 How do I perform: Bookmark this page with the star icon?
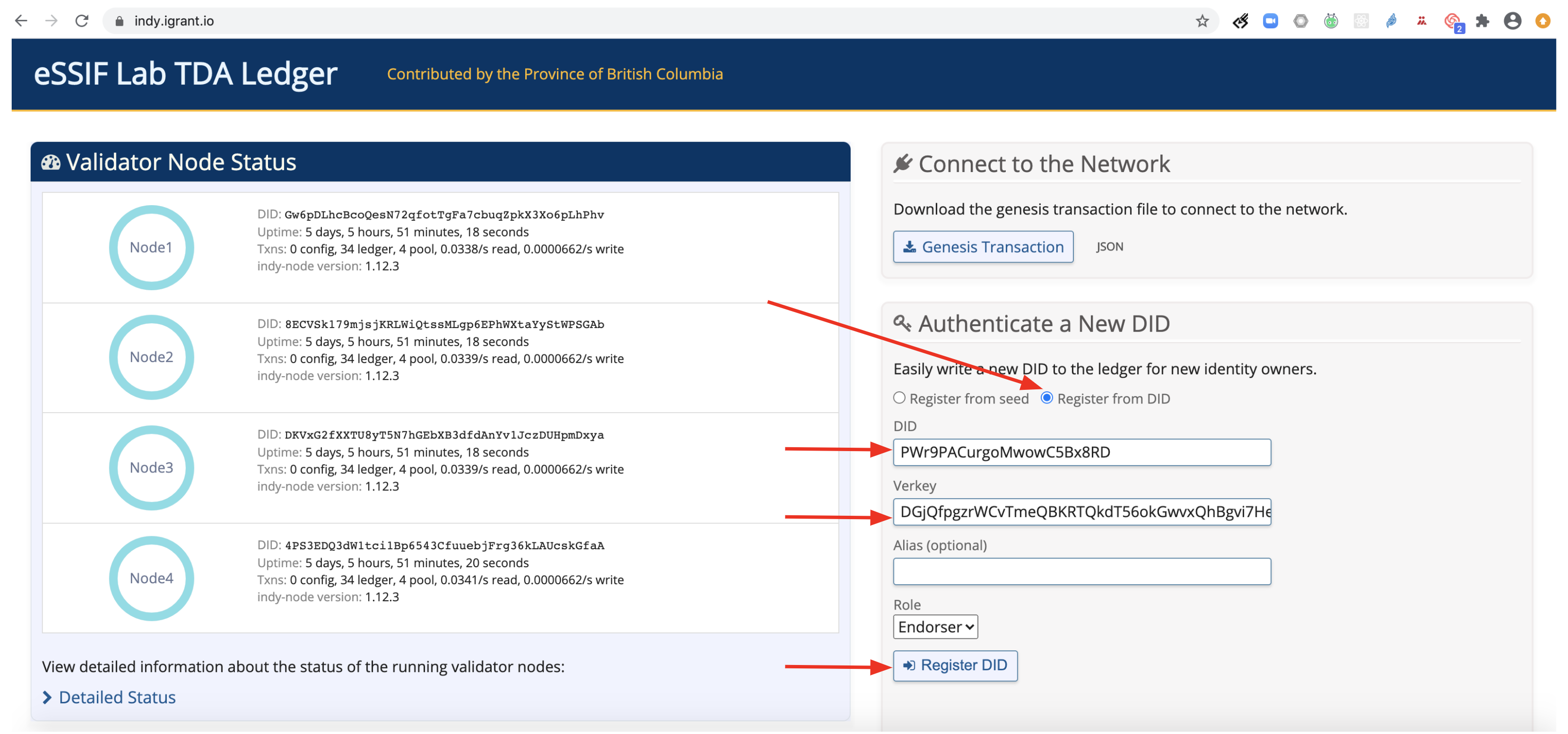(x=1202, y=21)
